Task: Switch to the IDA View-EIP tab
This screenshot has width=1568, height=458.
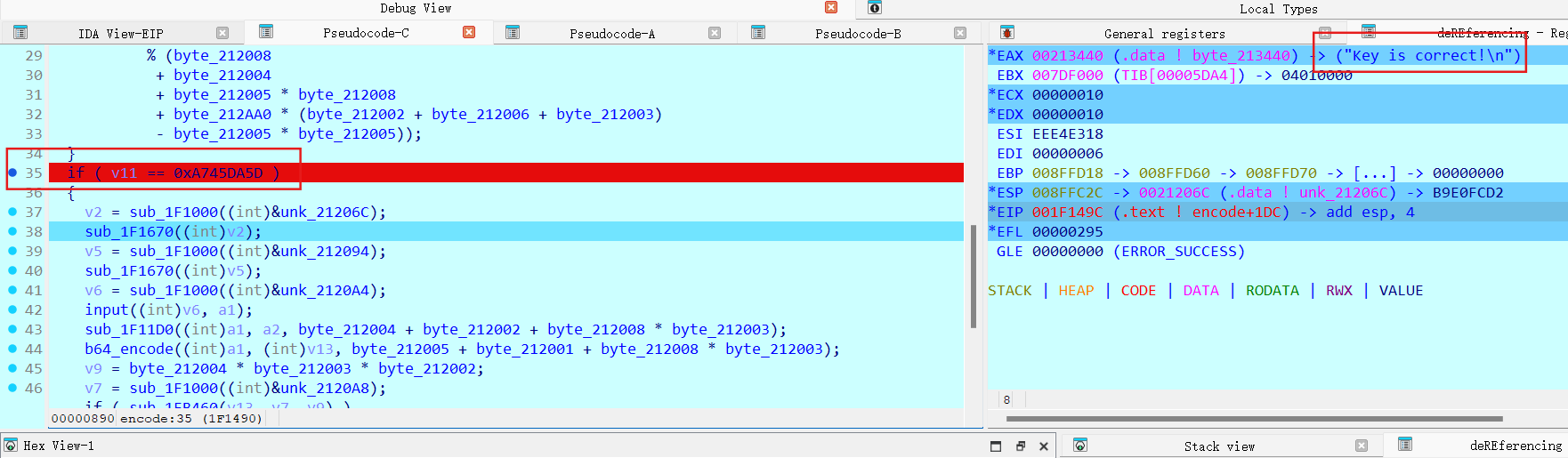Action: click(120, 34)
